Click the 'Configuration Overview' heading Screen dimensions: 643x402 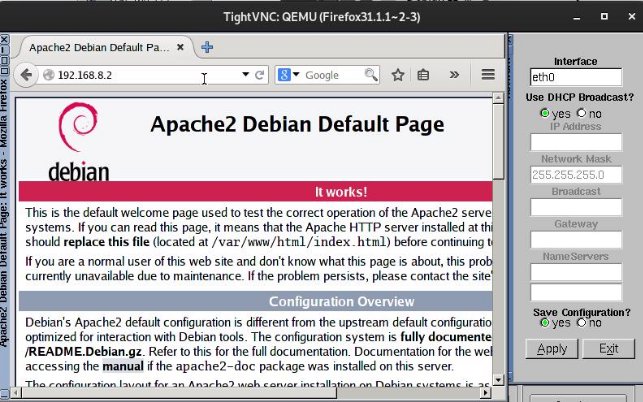341,302
